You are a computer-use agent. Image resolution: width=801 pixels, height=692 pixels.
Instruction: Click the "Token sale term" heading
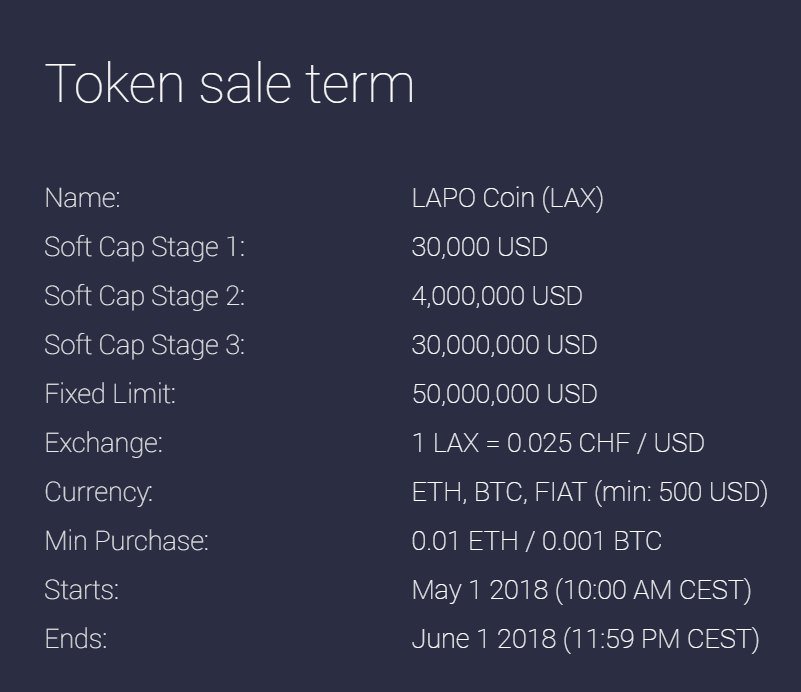coord(229,84)
